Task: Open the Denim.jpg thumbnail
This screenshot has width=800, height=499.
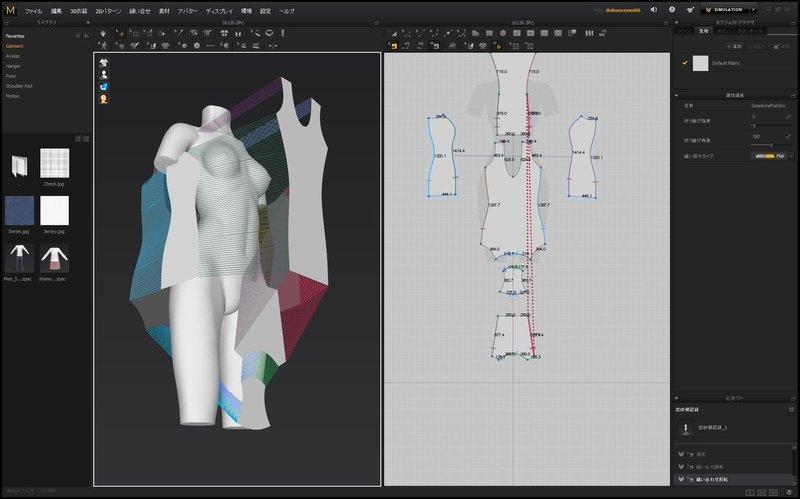Action: (19, 211)
